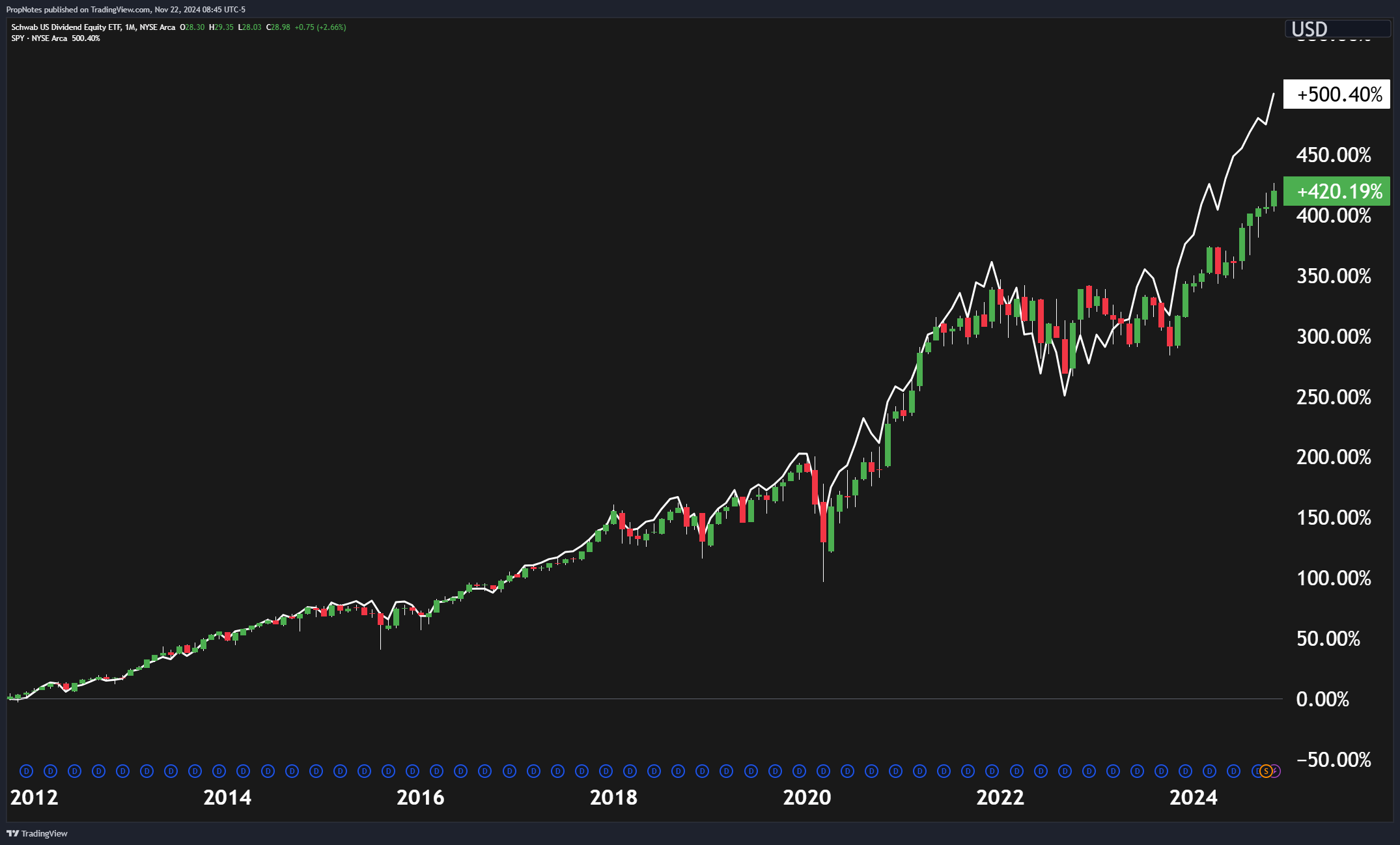The width and height of the screenshot is (1400, 845).
Task: Click the 1M interval in the legend
Action: coord(130,27)
